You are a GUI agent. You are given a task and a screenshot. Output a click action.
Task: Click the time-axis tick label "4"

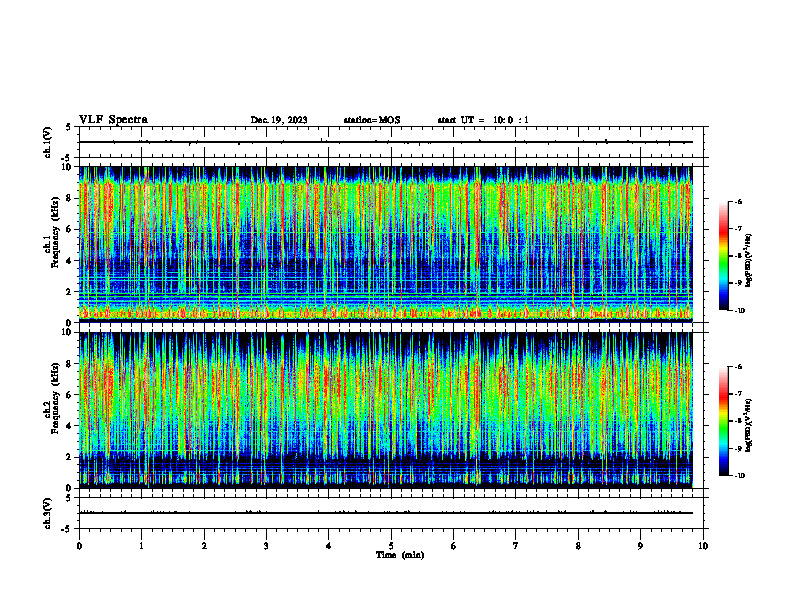point(328,546)
